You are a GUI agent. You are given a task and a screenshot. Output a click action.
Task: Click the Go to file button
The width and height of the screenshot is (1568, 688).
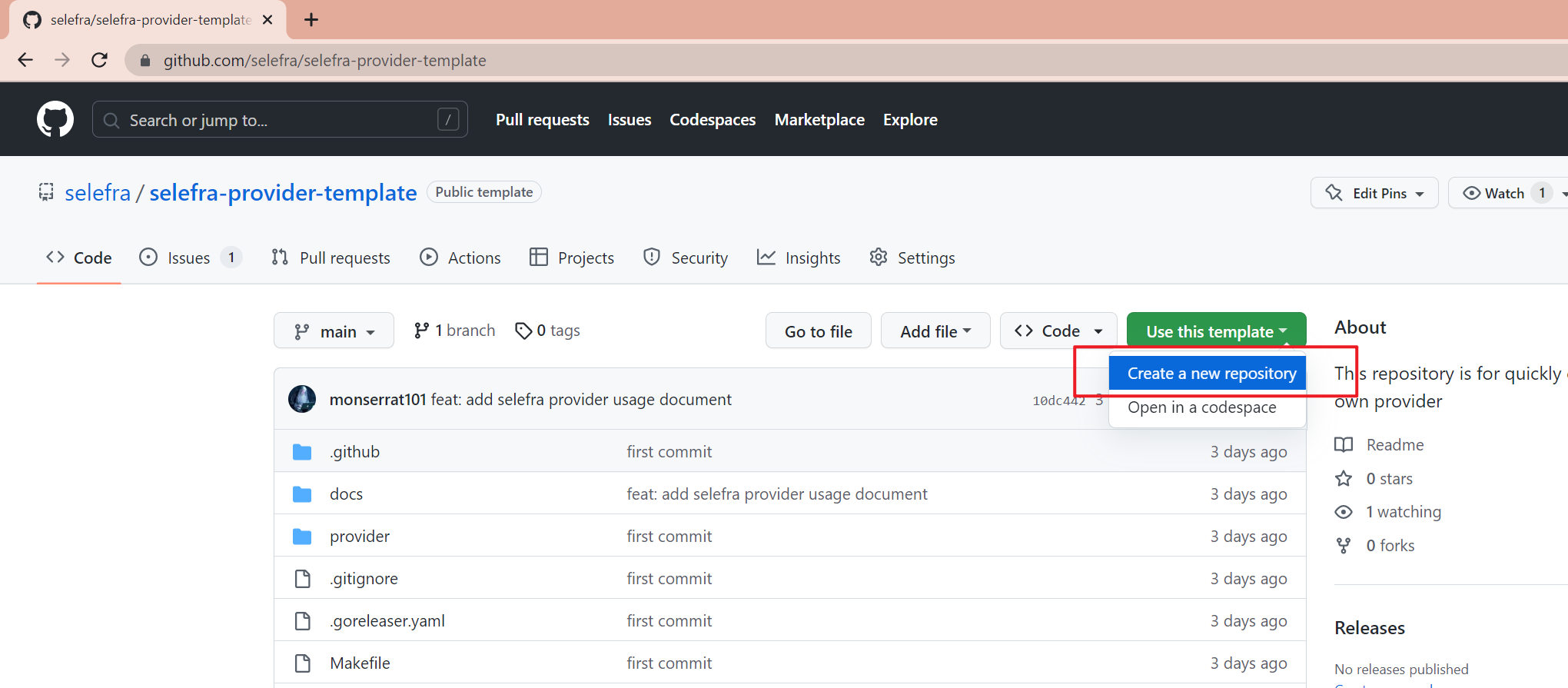tap(819, 331)
